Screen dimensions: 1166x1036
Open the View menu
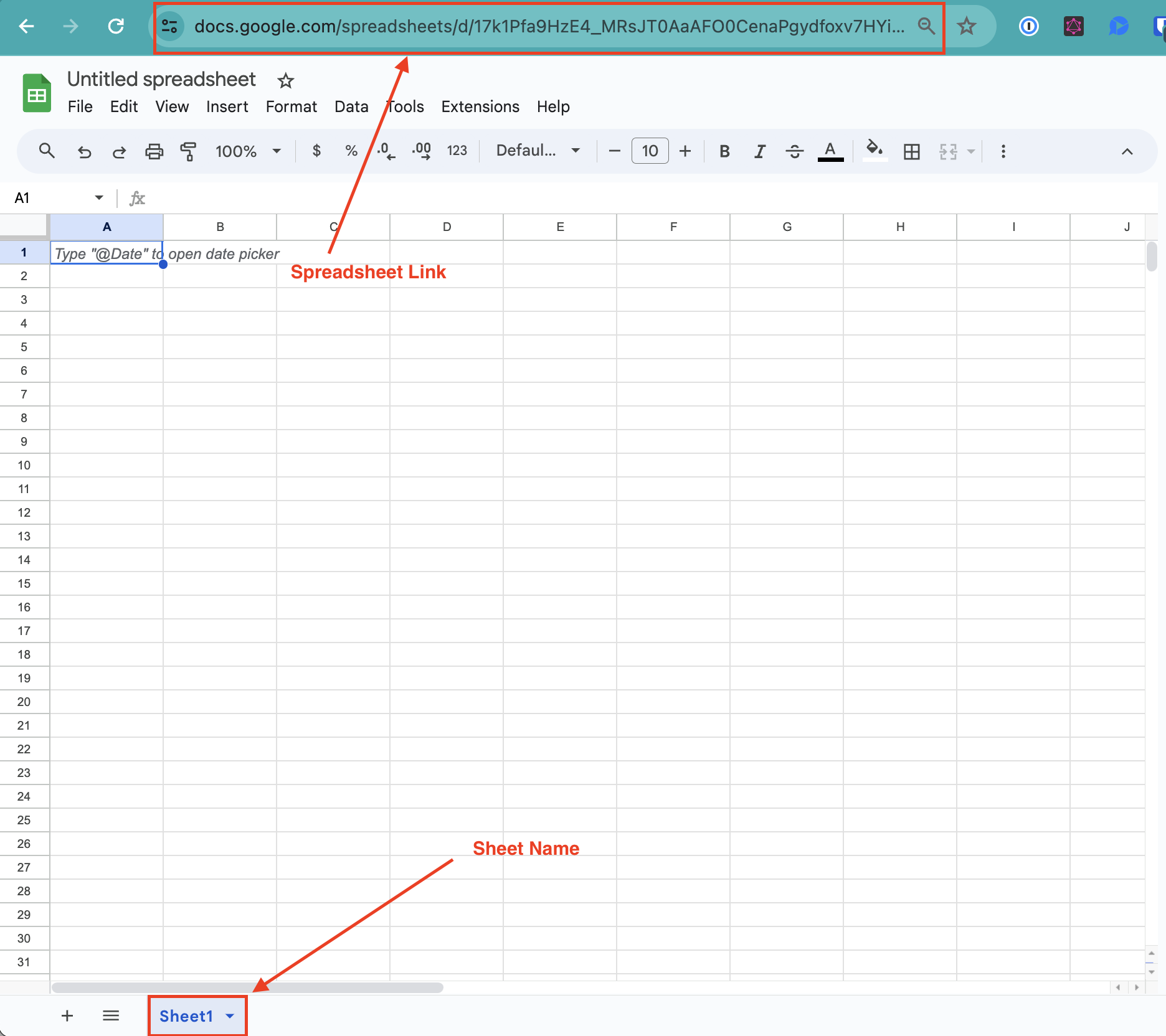coord(172,107)
